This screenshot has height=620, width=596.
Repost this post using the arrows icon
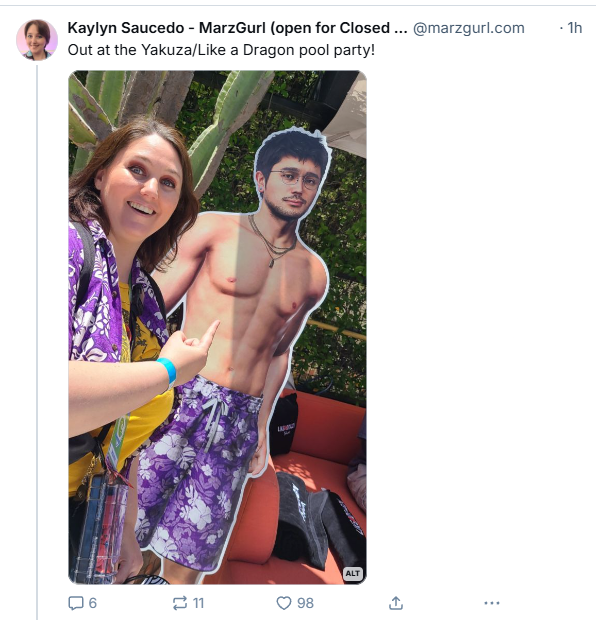tap(180, 603)
